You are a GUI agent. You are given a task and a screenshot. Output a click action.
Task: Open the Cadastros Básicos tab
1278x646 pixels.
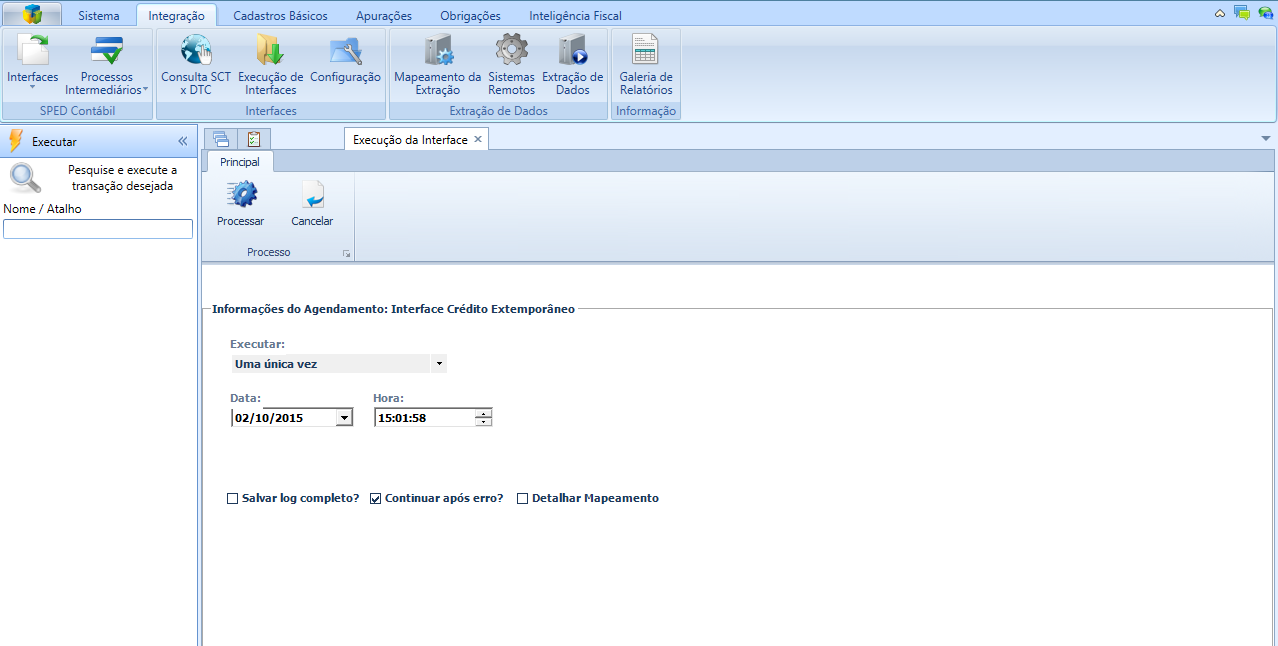(x=280, y=16)
